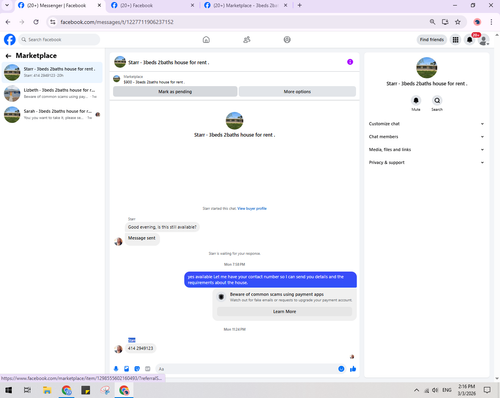Open Sticky Notes from taskbar
This screenshot has width=500, height=398.
point(86,390)
